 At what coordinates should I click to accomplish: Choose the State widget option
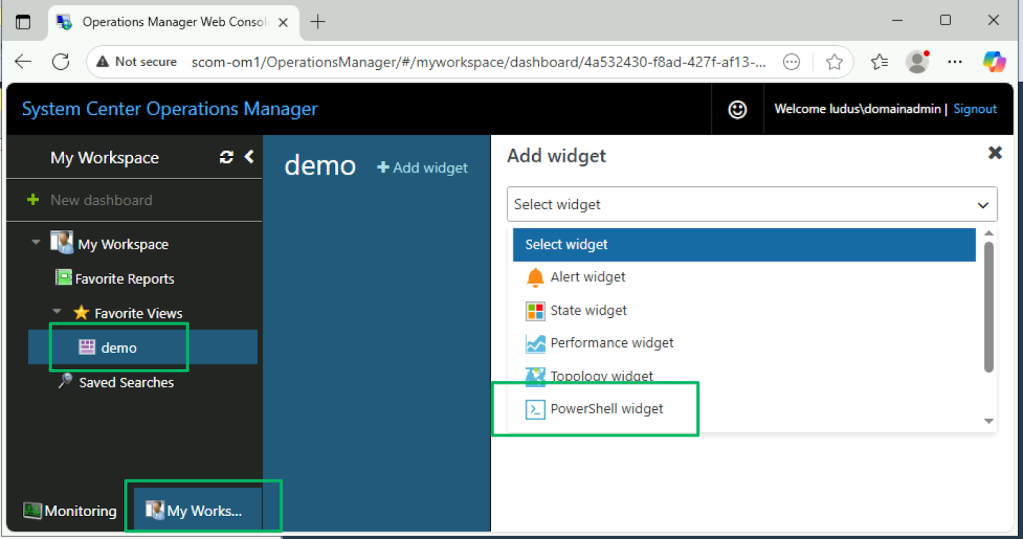coord(588,310)
